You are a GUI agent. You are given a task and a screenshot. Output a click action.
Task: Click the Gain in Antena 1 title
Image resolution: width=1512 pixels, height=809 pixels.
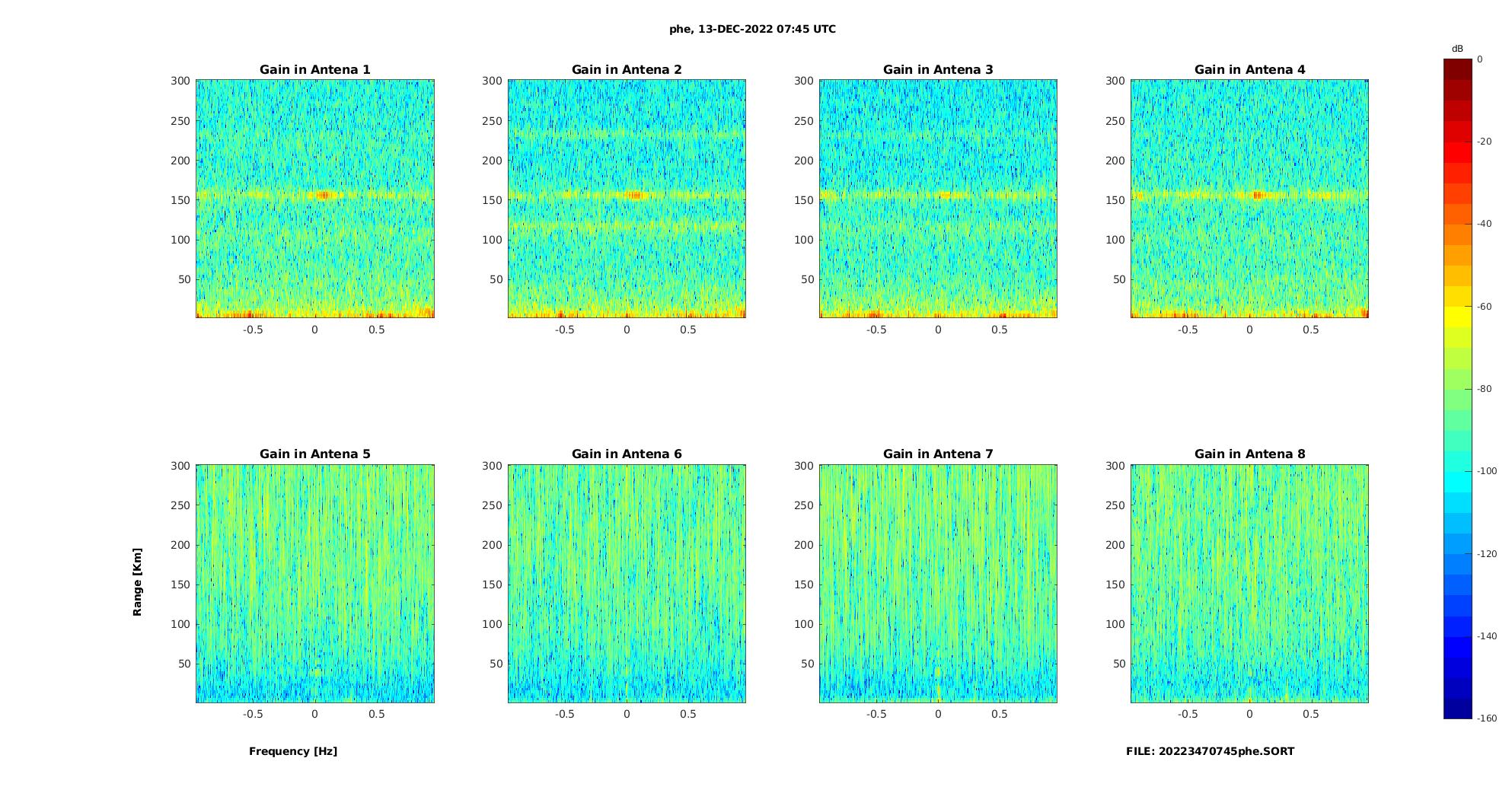click(314, 69)
